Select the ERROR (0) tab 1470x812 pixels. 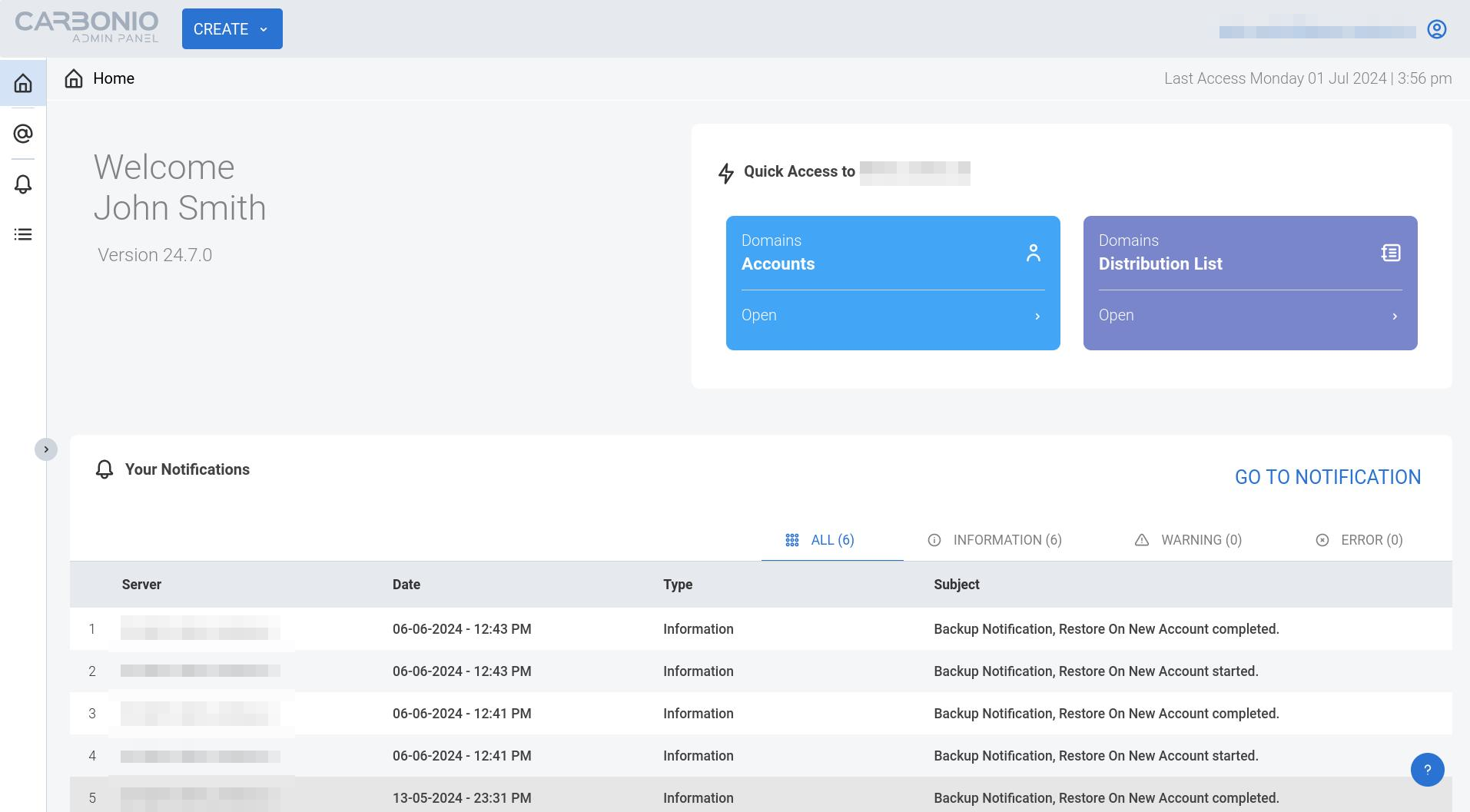click(1359, 540)
